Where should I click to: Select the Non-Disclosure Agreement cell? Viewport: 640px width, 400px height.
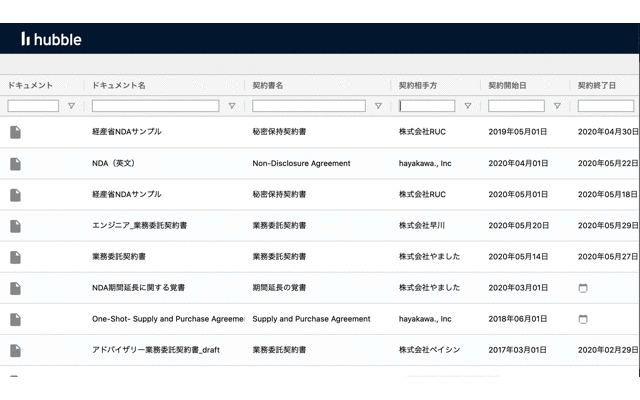[301, 163]
